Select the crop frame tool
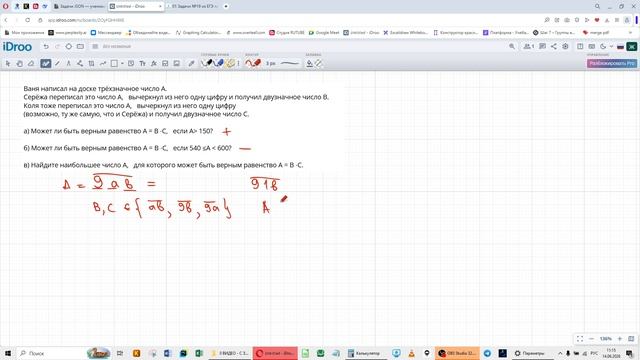 pos(91,63)
